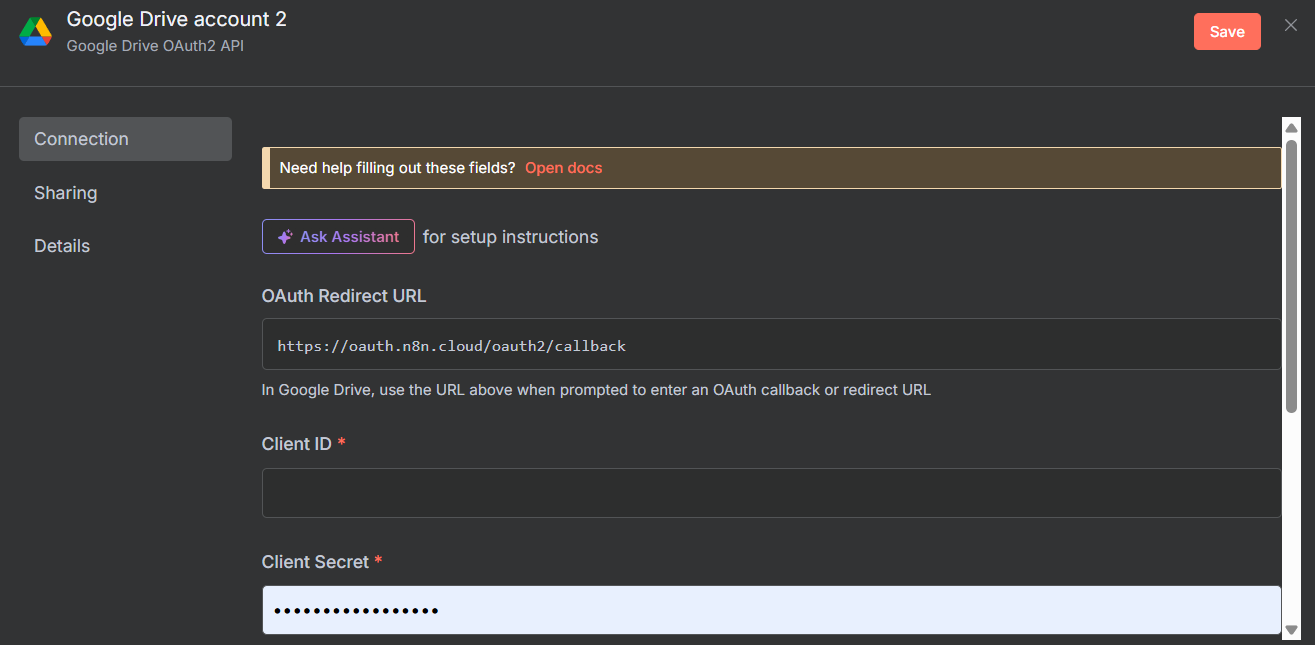This screenshot has height=645, width=1315.
Task: Save the Google Drive credential
Action: click(x=1226, y=31)
